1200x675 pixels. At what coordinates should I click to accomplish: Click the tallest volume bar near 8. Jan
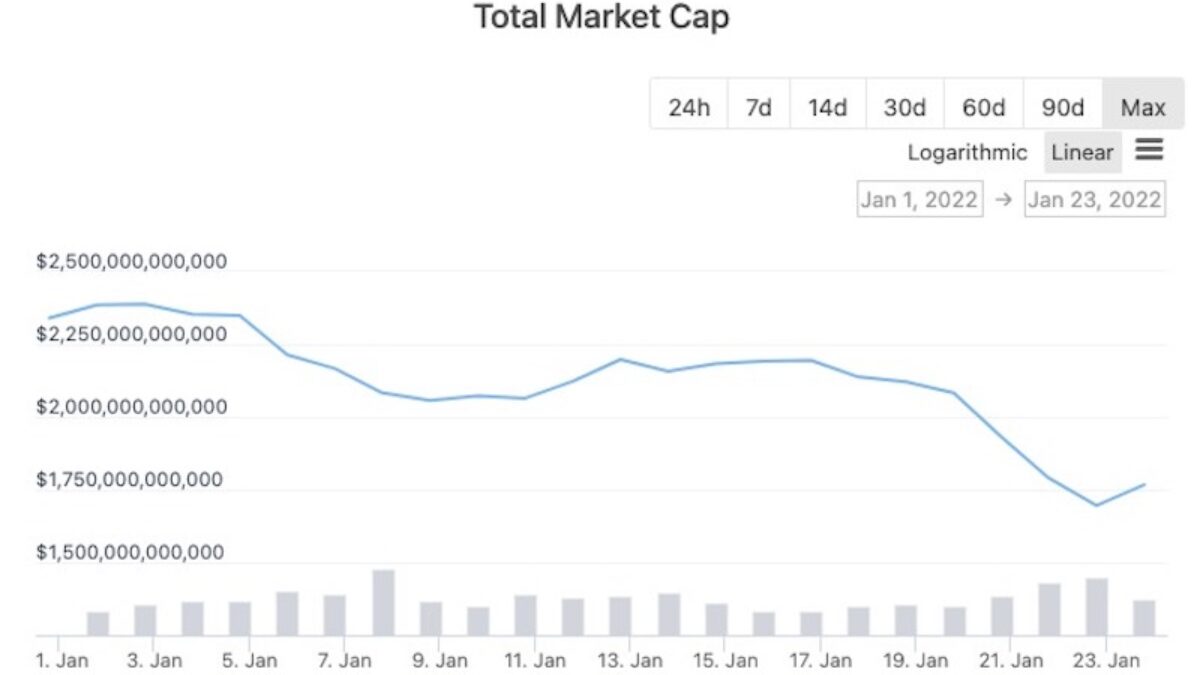tap(383, 602)
